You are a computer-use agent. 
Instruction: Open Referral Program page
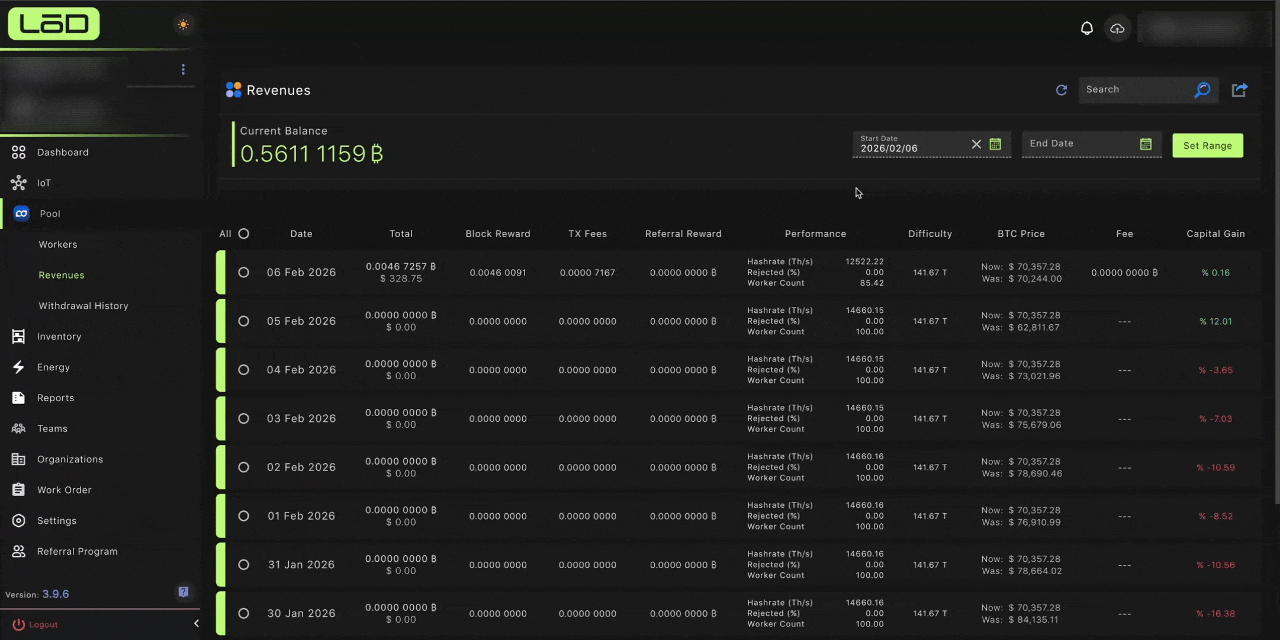[77, 551]
